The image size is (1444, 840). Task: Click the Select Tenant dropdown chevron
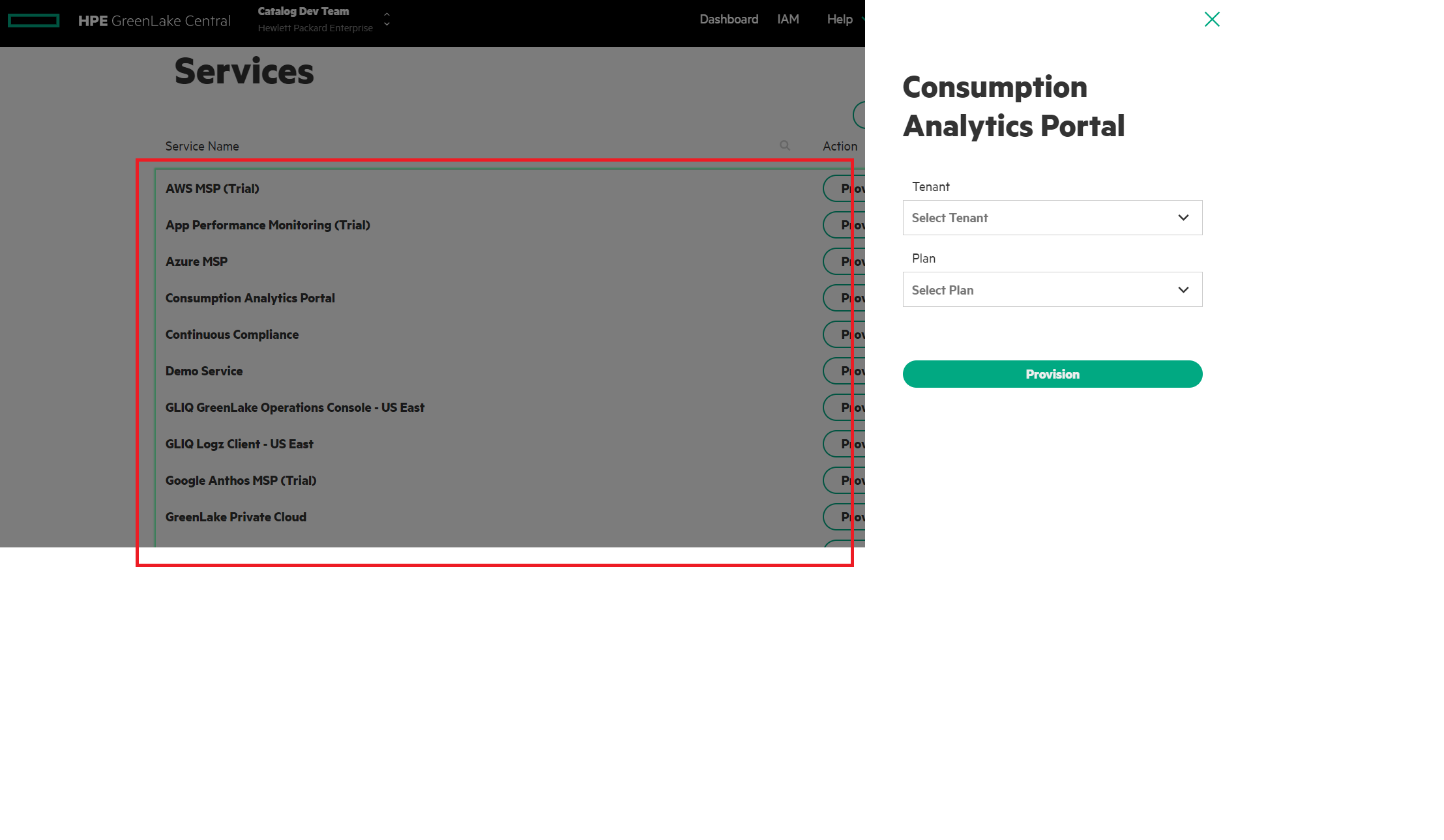[x=1183, y=218]
